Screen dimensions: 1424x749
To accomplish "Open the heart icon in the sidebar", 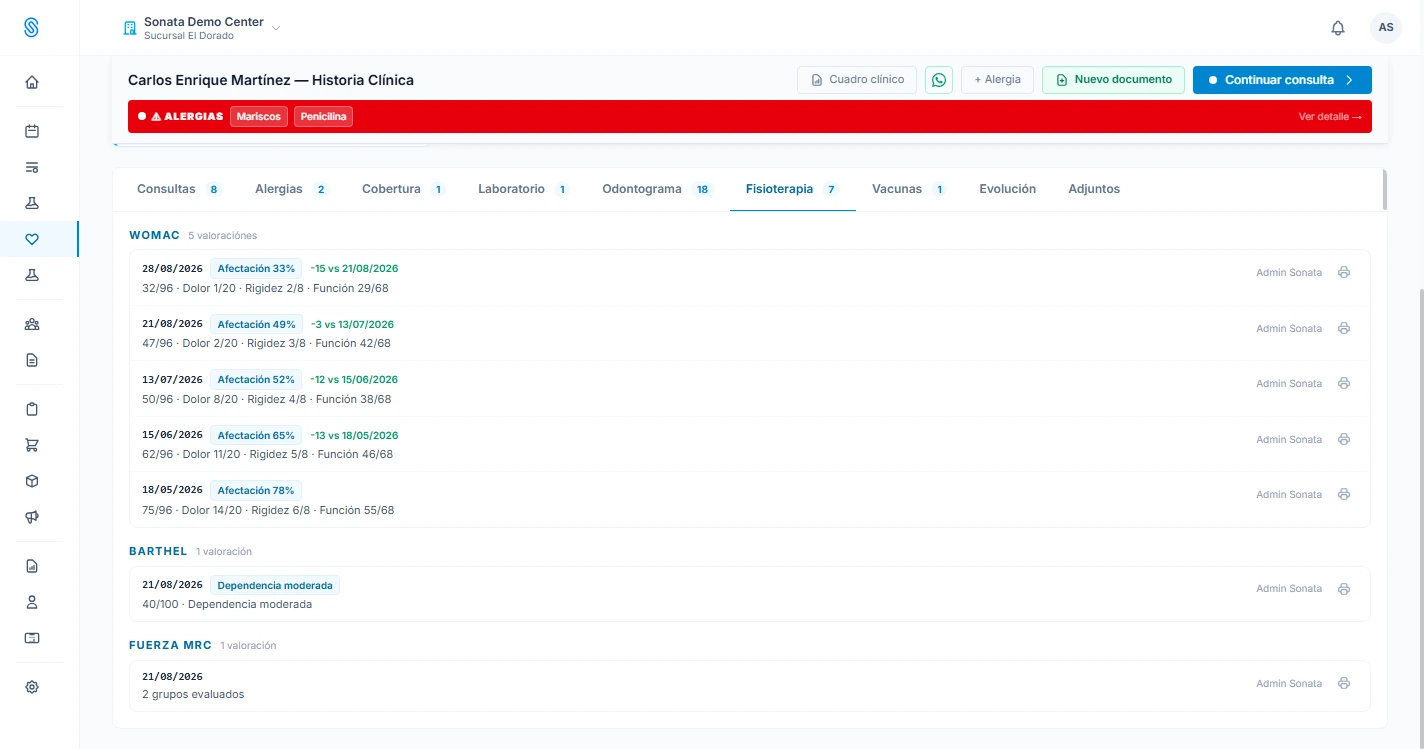I will 32,239.
